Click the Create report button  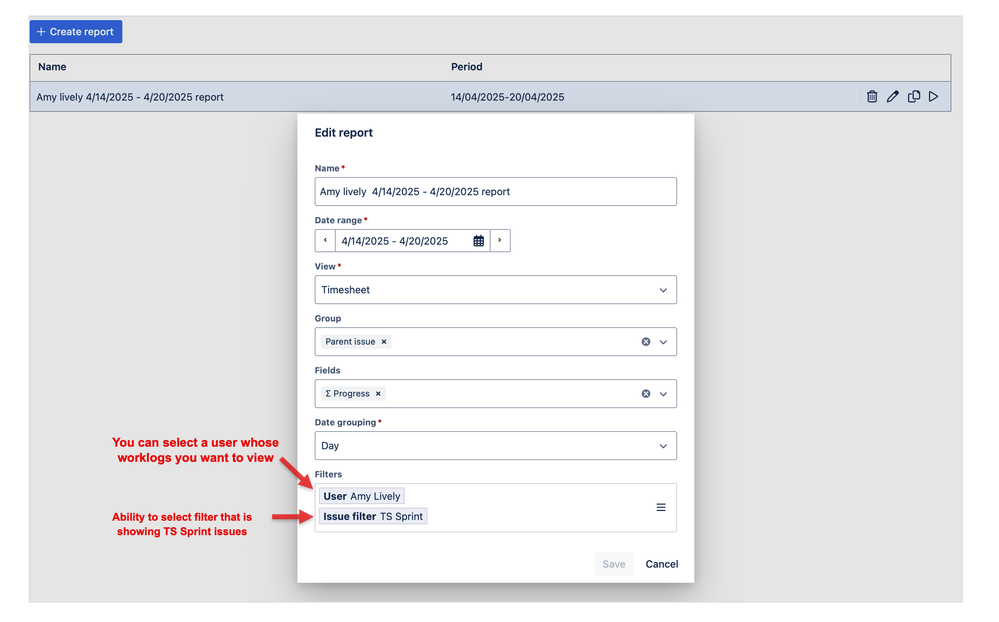75,31
